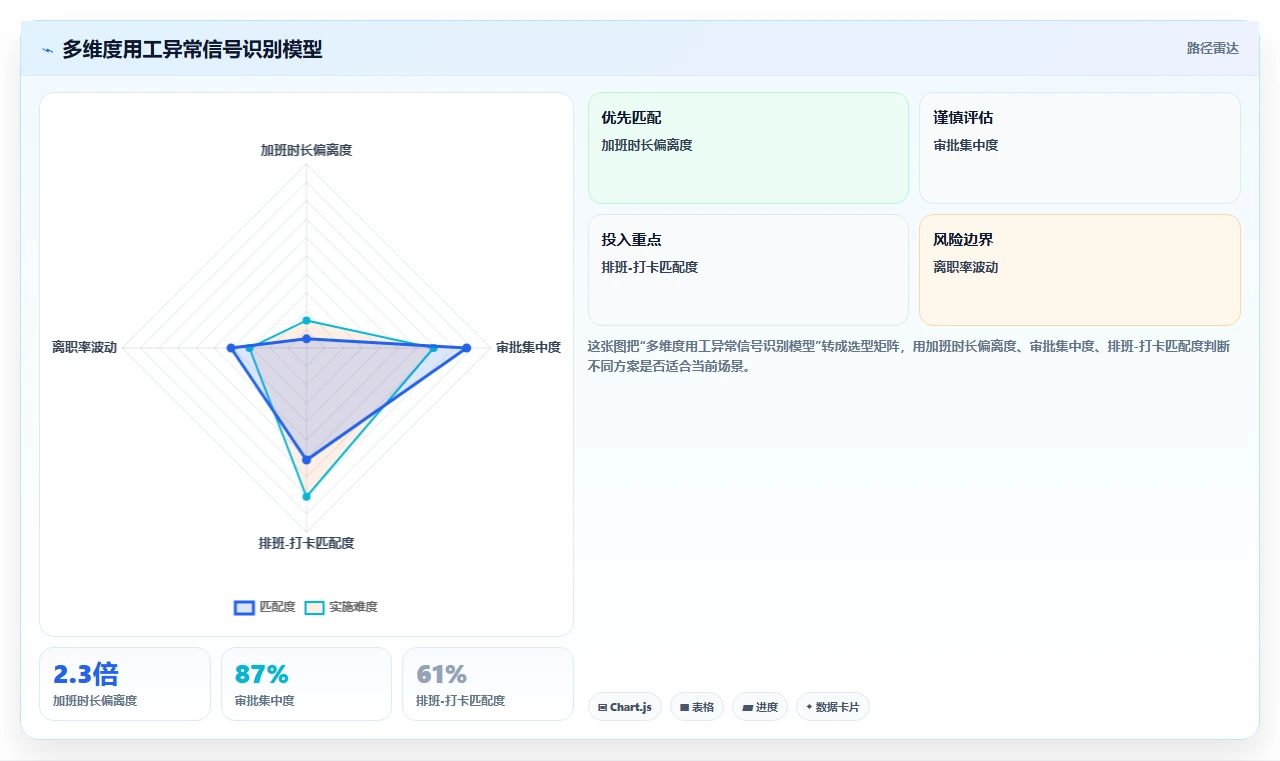
Task: Click the 表格 tag
Action: [x=697, y=707]
